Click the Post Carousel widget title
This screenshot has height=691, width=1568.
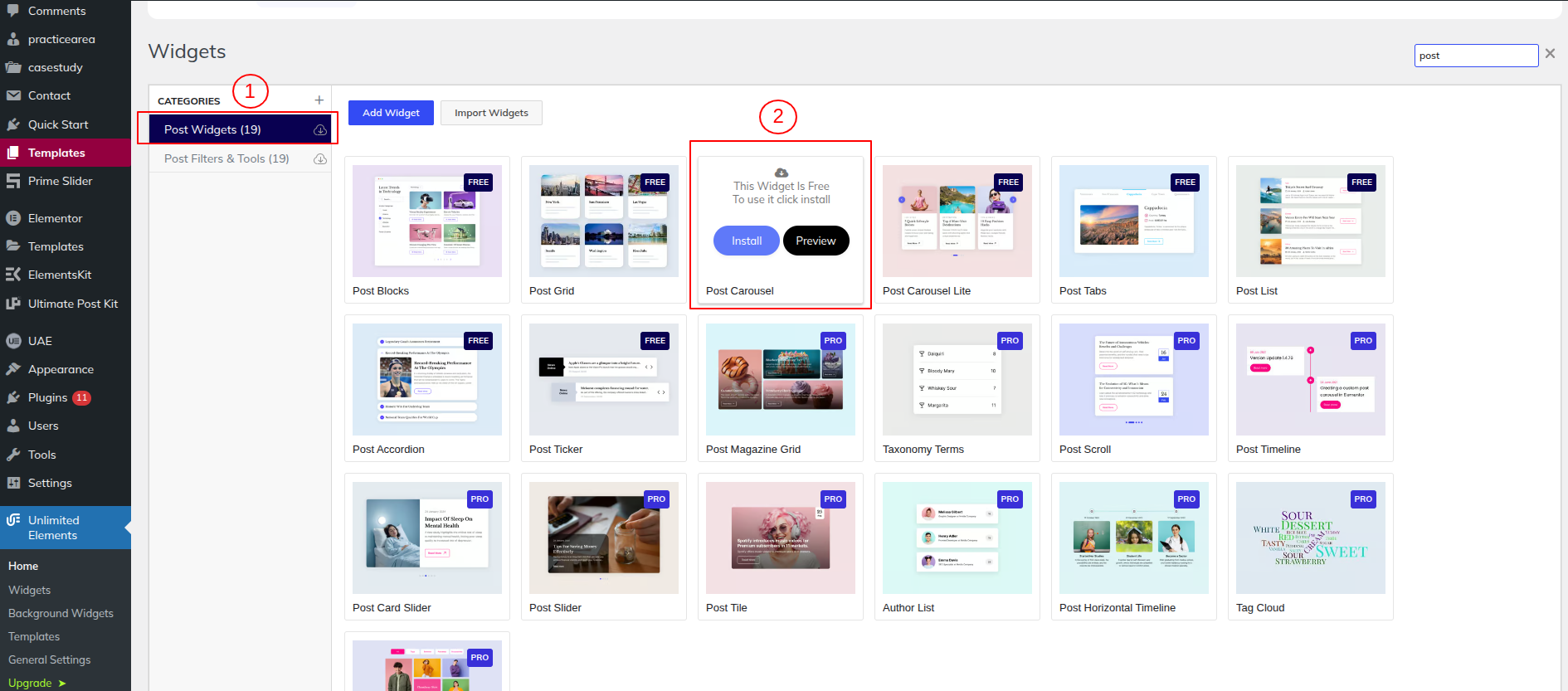pos(740,291)
